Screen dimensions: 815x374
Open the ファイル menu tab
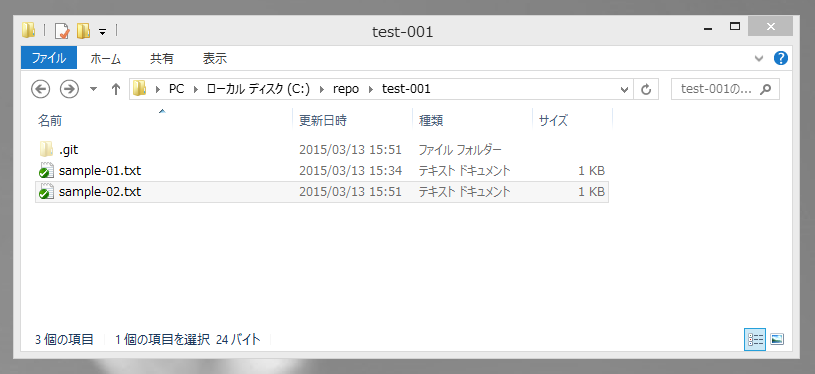[x=49, y=58]
